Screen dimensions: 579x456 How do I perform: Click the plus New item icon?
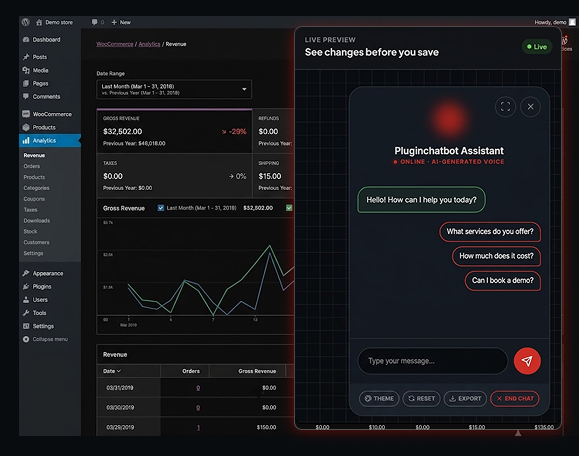[x=114, y=23]
